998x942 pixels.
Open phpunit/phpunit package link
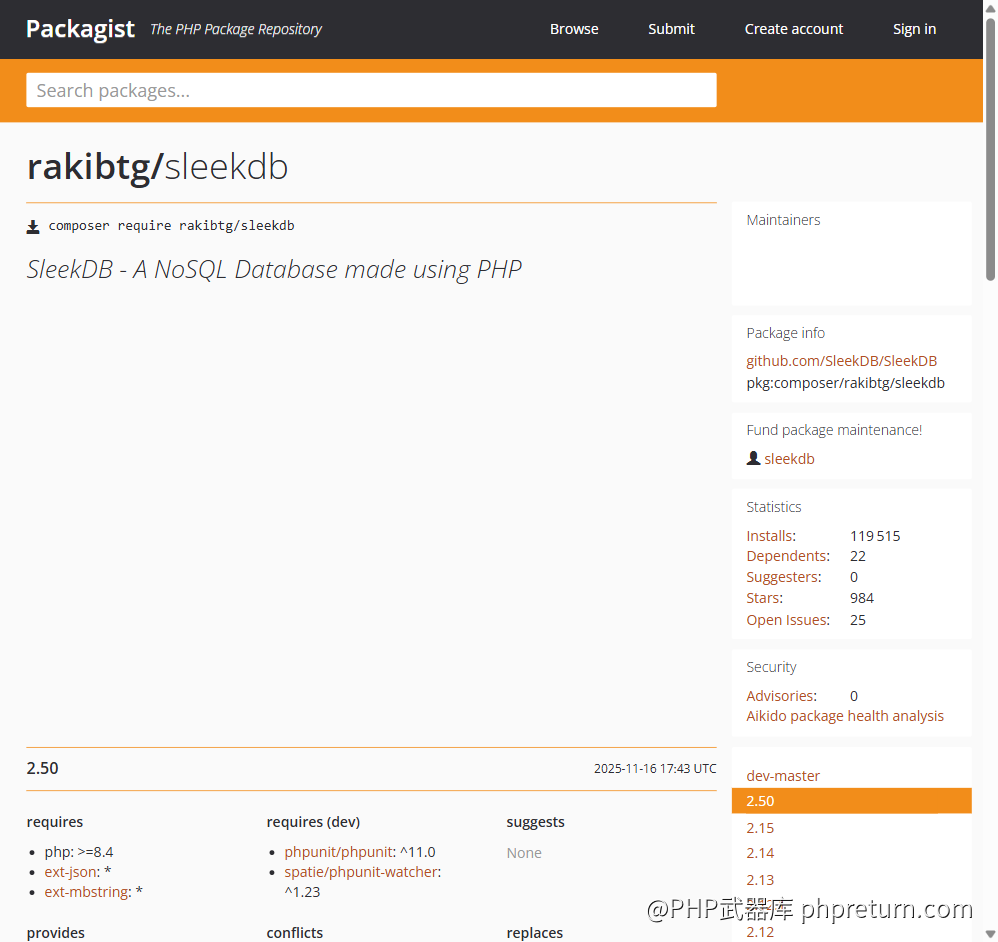point(338,852)
